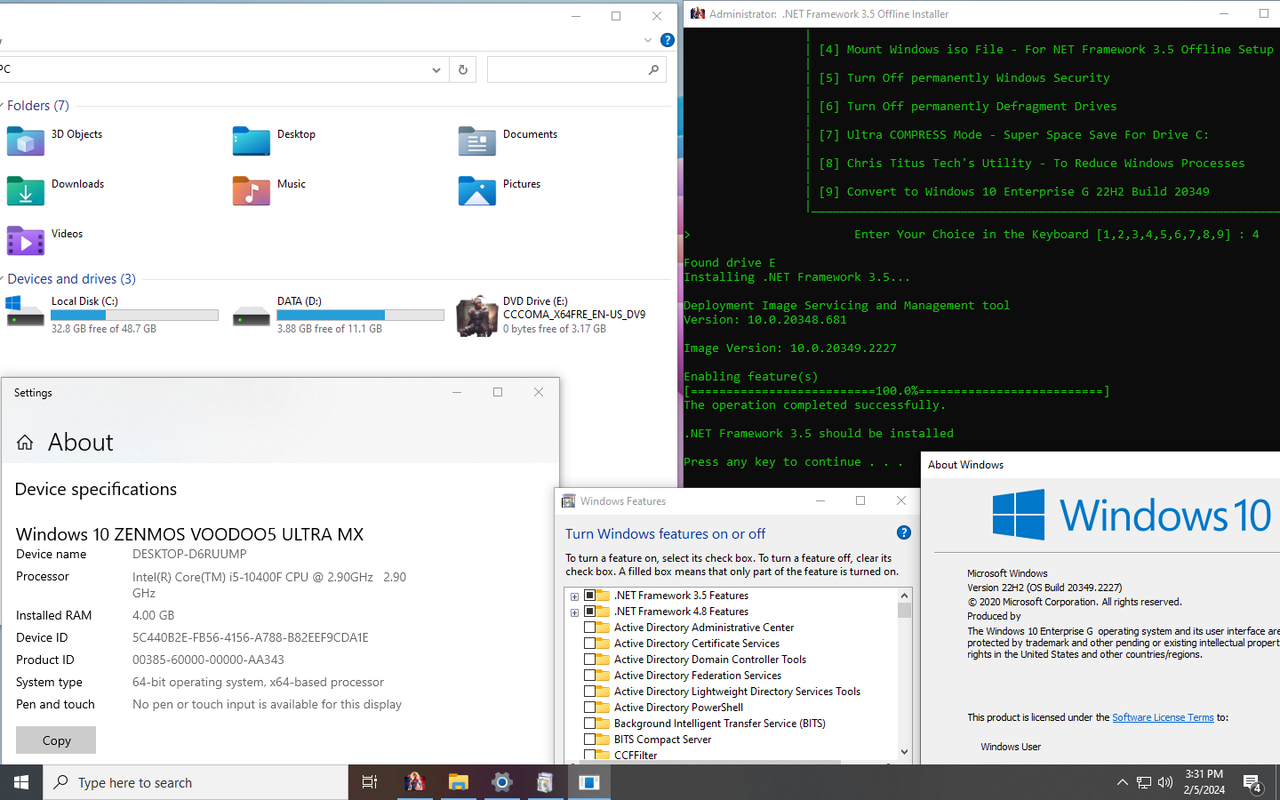Click the C: drive usage bar
The width and height of the screenshot is (1280, 800).
(135, 315)
